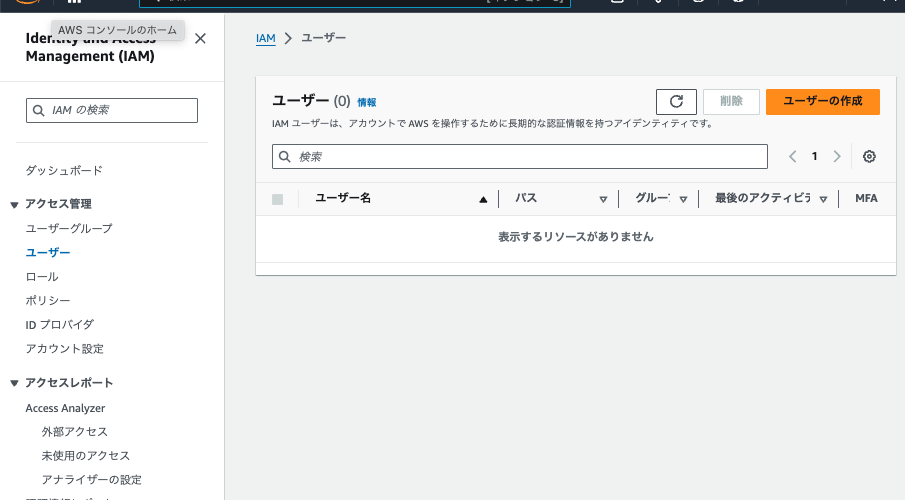905x500 pixels.
Task: Open ポリシー in the sidebar
Action: click(x=48, y=301)
